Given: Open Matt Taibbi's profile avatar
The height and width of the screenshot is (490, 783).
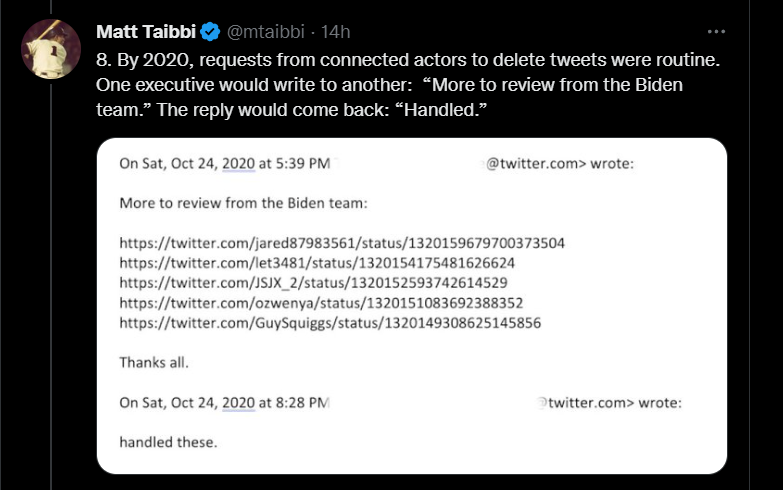Looking at the screenshot, I should point(51,48).
